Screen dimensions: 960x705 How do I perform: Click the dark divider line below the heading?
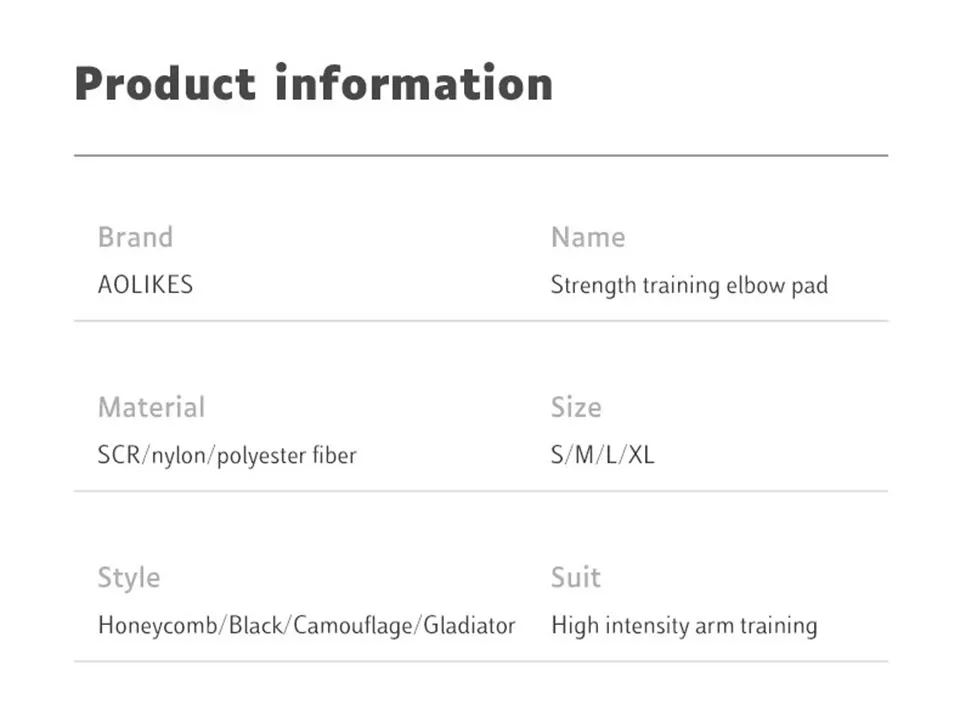point(480,156)
